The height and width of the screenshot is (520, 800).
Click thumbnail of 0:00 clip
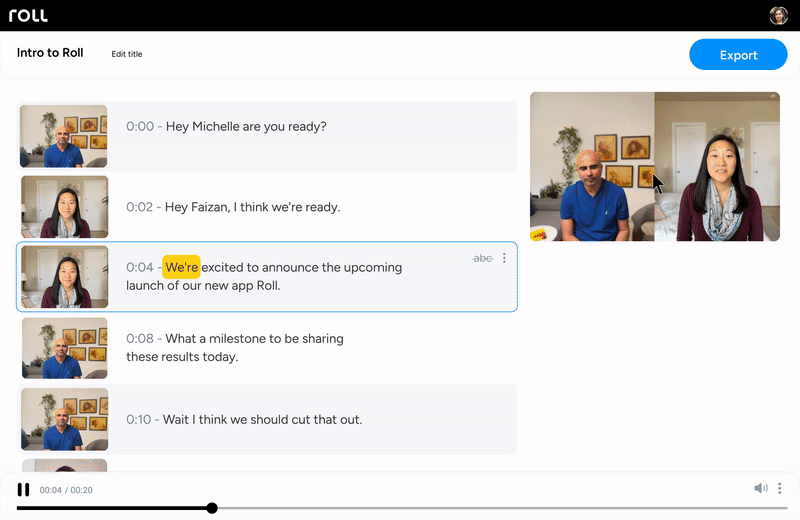[64, 136]
